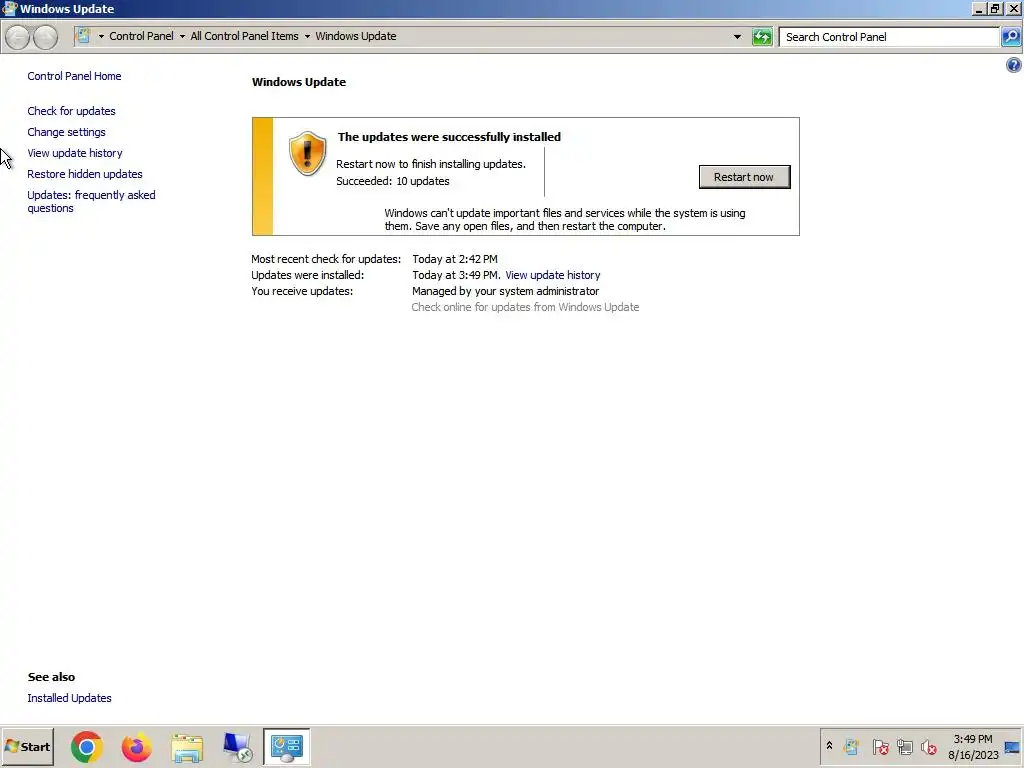Click the network tray icon
Image resolution: width=1024 pixels, height=768 pixels.
point(904,746)
